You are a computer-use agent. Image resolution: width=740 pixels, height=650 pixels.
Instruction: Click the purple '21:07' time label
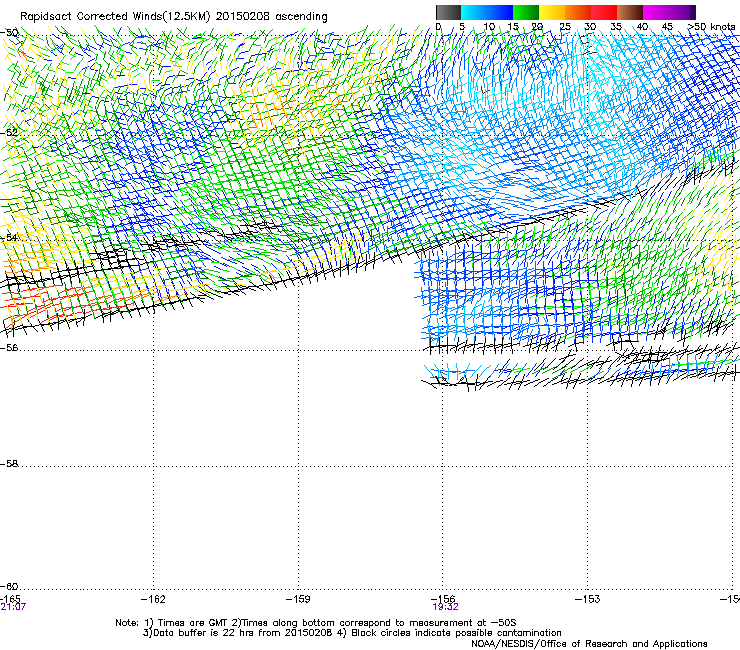pyautogui.click(x=13, y=607)
